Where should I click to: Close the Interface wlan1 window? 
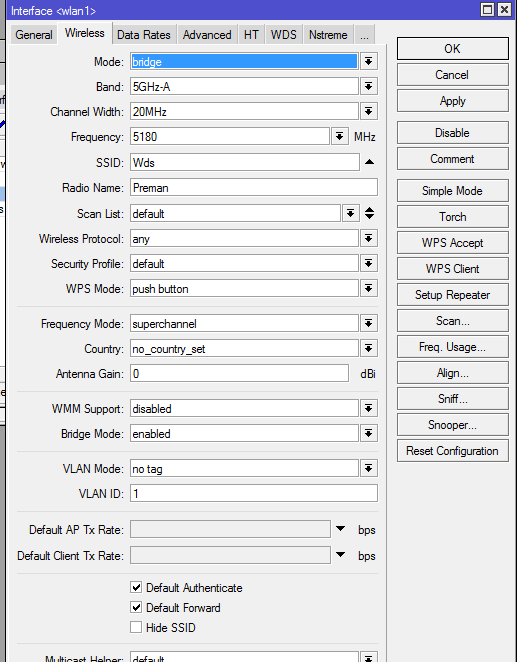point(504,9)
